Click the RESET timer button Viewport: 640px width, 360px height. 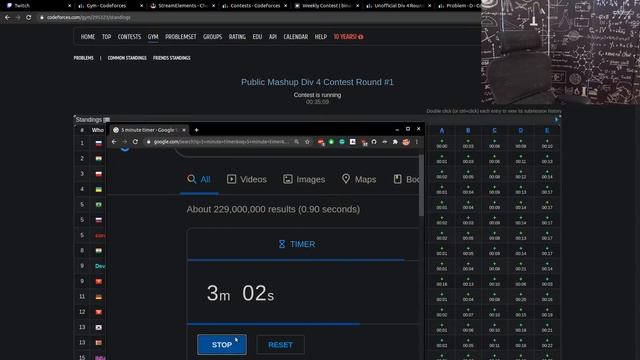point(280,345)
